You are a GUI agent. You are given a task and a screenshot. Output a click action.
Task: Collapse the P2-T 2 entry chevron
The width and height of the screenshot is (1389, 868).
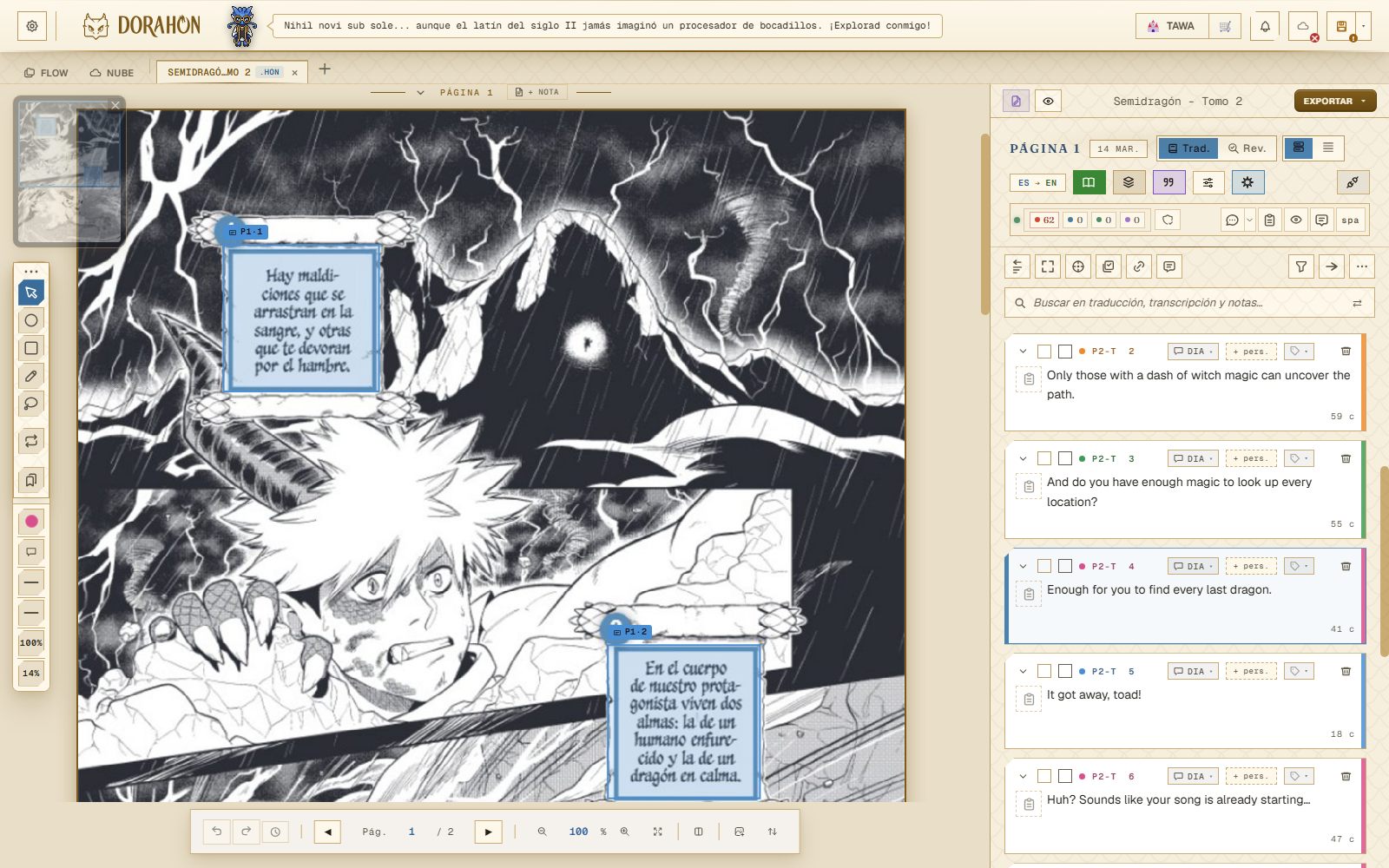coord(1023,352)
